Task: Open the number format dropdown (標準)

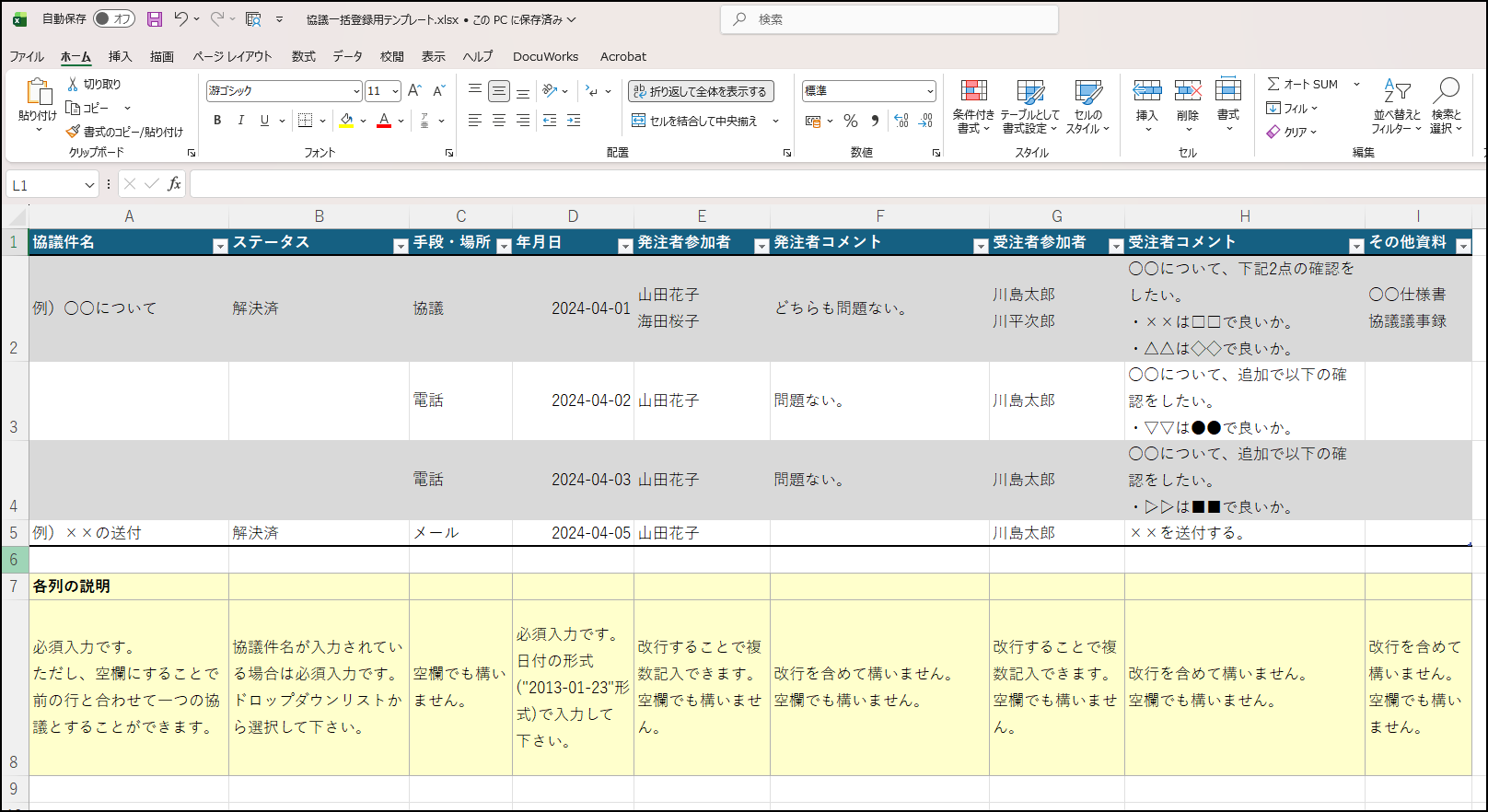Action: tap(930, 91)
